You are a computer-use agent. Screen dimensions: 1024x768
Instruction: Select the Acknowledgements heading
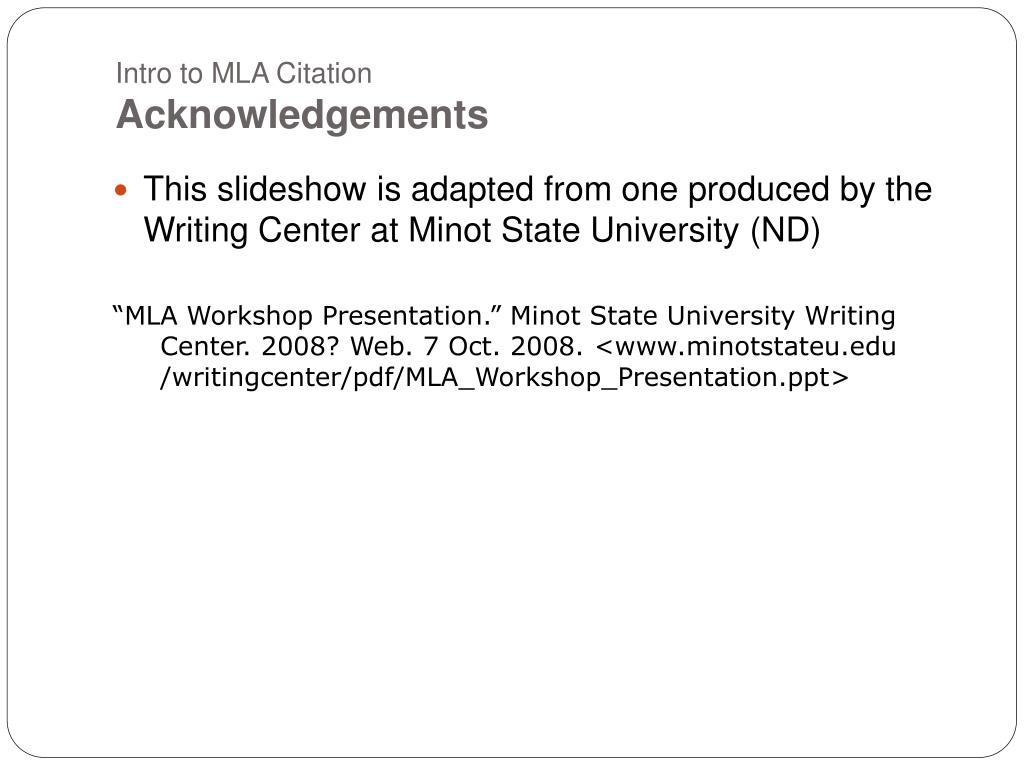302,115
